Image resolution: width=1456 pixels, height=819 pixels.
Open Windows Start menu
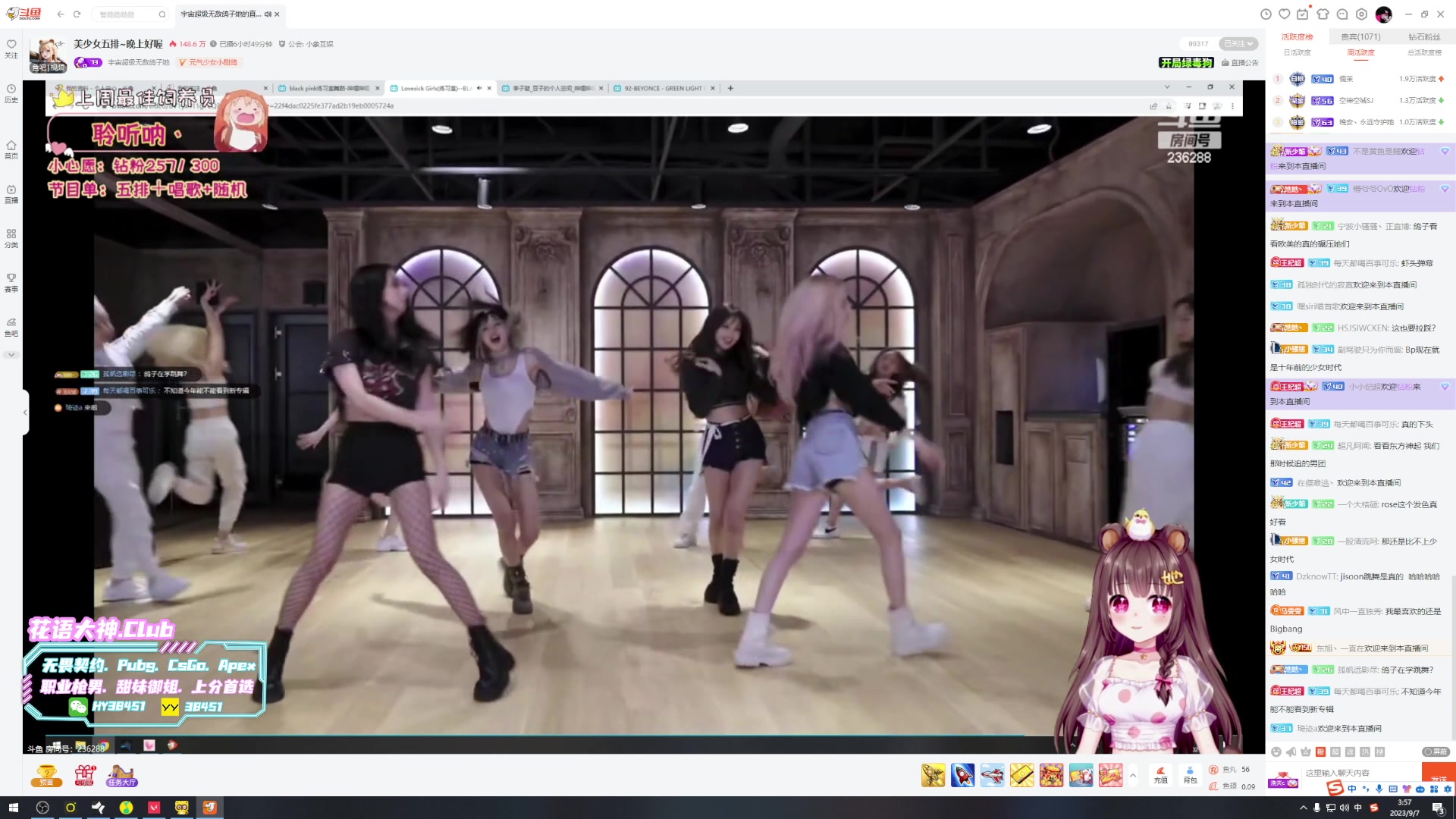(x=13, y=808)
